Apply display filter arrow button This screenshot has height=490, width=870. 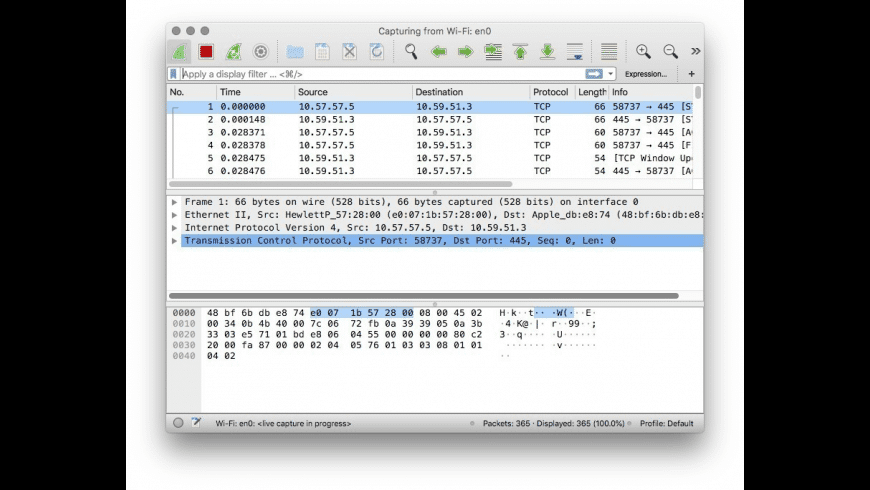coord(594,74)
